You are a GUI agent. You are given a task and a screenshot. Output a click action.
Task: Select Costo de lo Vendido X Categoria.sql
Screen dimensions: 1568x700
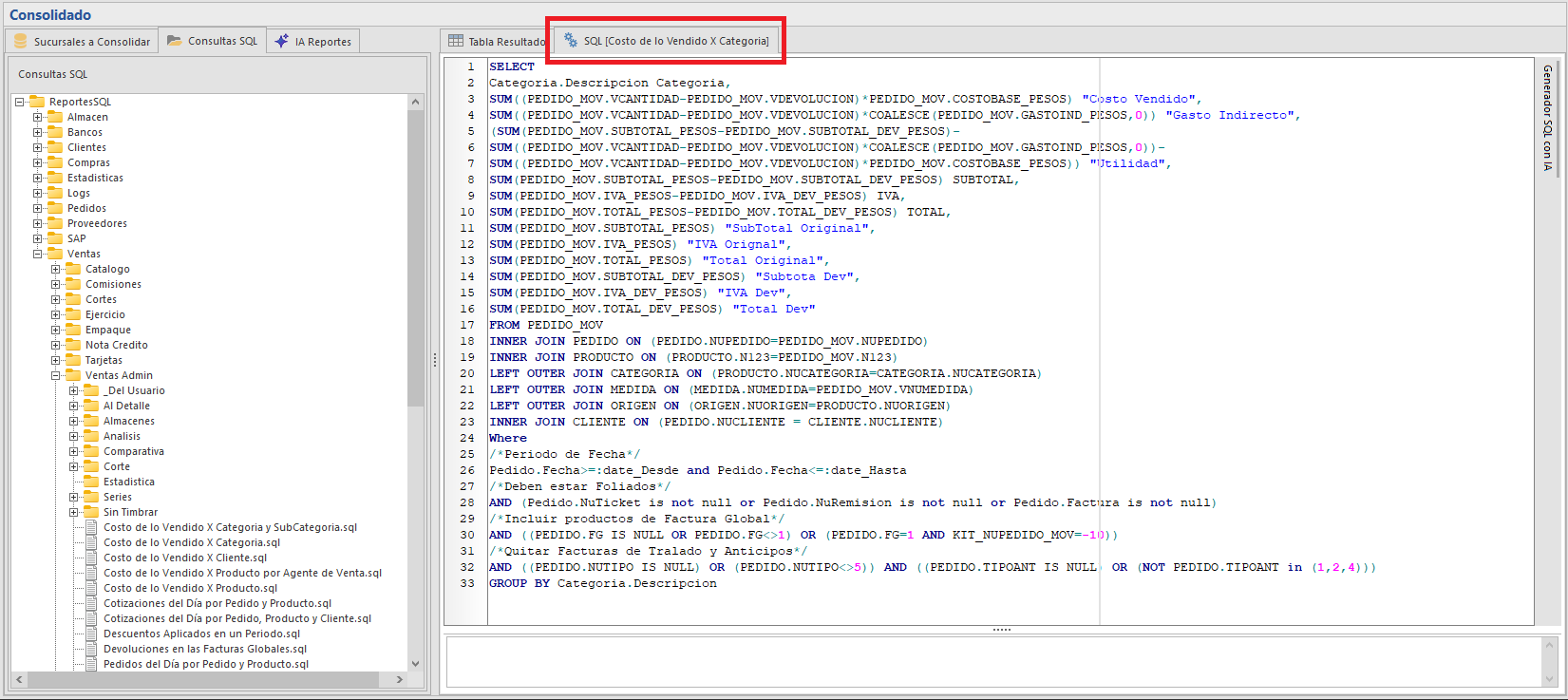tap(192, 542)
